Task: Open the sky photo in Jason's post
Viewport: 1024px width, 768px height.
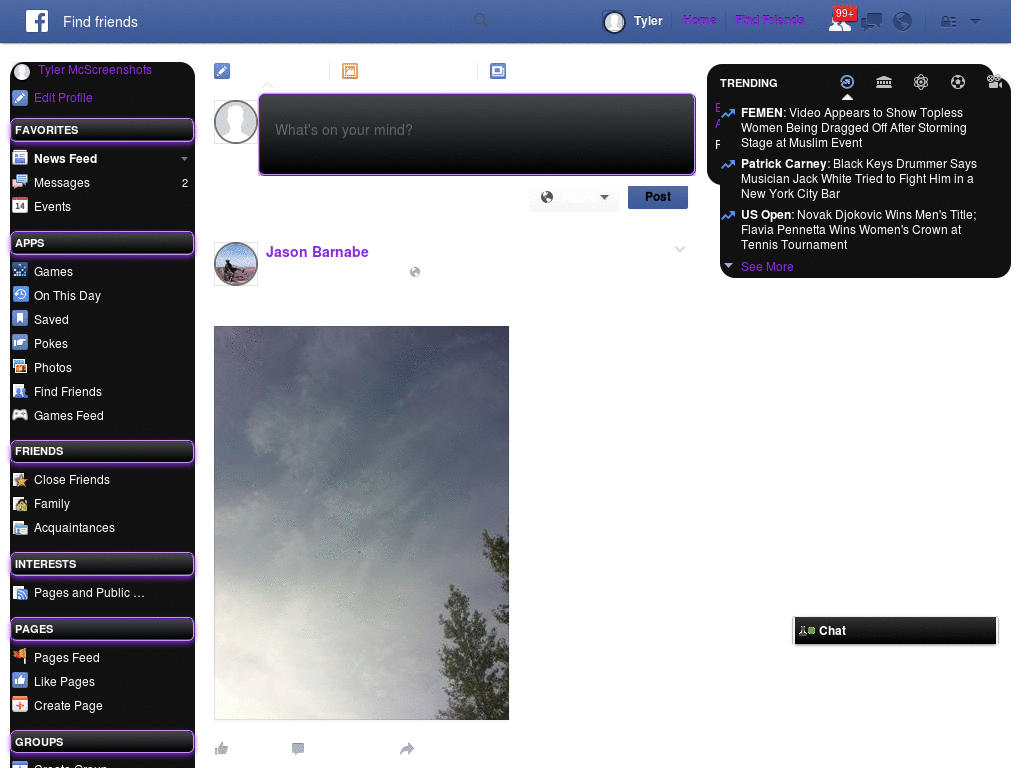Action: pyautogui.click(x=361, y=522)
